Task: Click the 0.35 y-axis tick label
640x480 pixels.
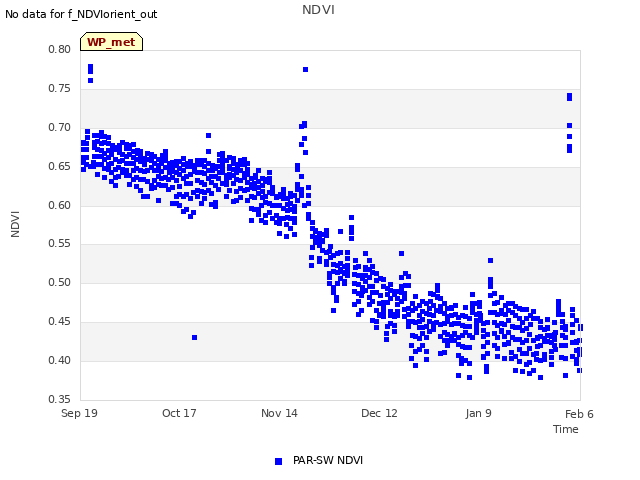Action: tap(60, 399)
